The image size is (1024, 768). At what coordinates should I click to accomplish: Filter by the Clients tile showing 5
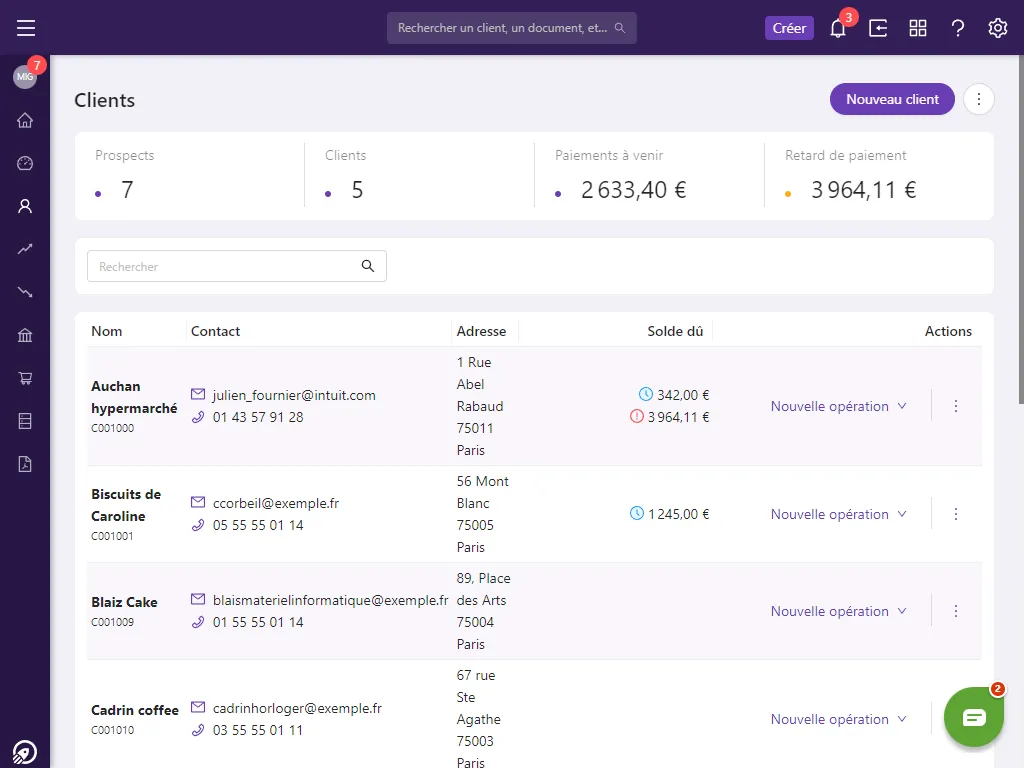coord(419,176)
